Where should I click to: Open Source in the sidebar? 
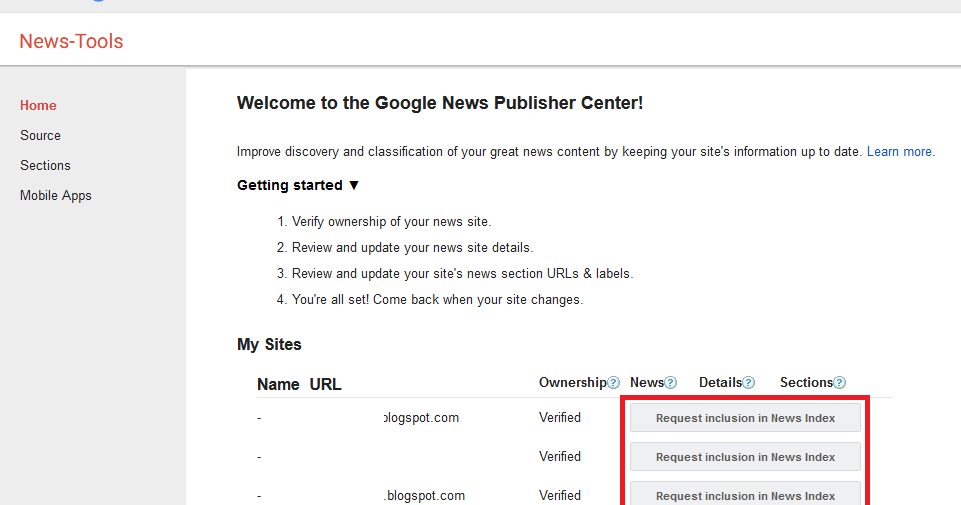[40, 135]
